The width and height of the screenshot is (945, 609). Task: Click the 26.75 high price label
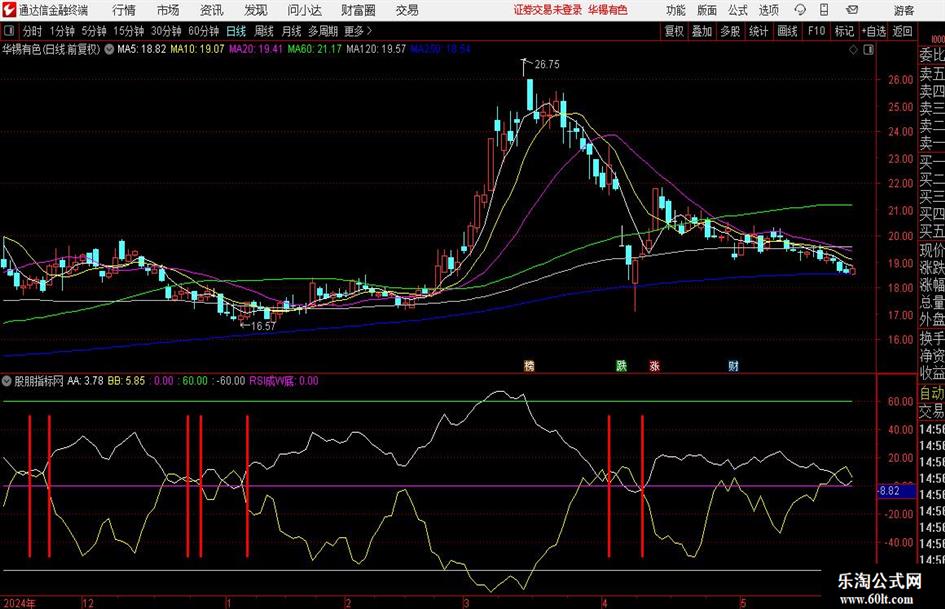547,65
